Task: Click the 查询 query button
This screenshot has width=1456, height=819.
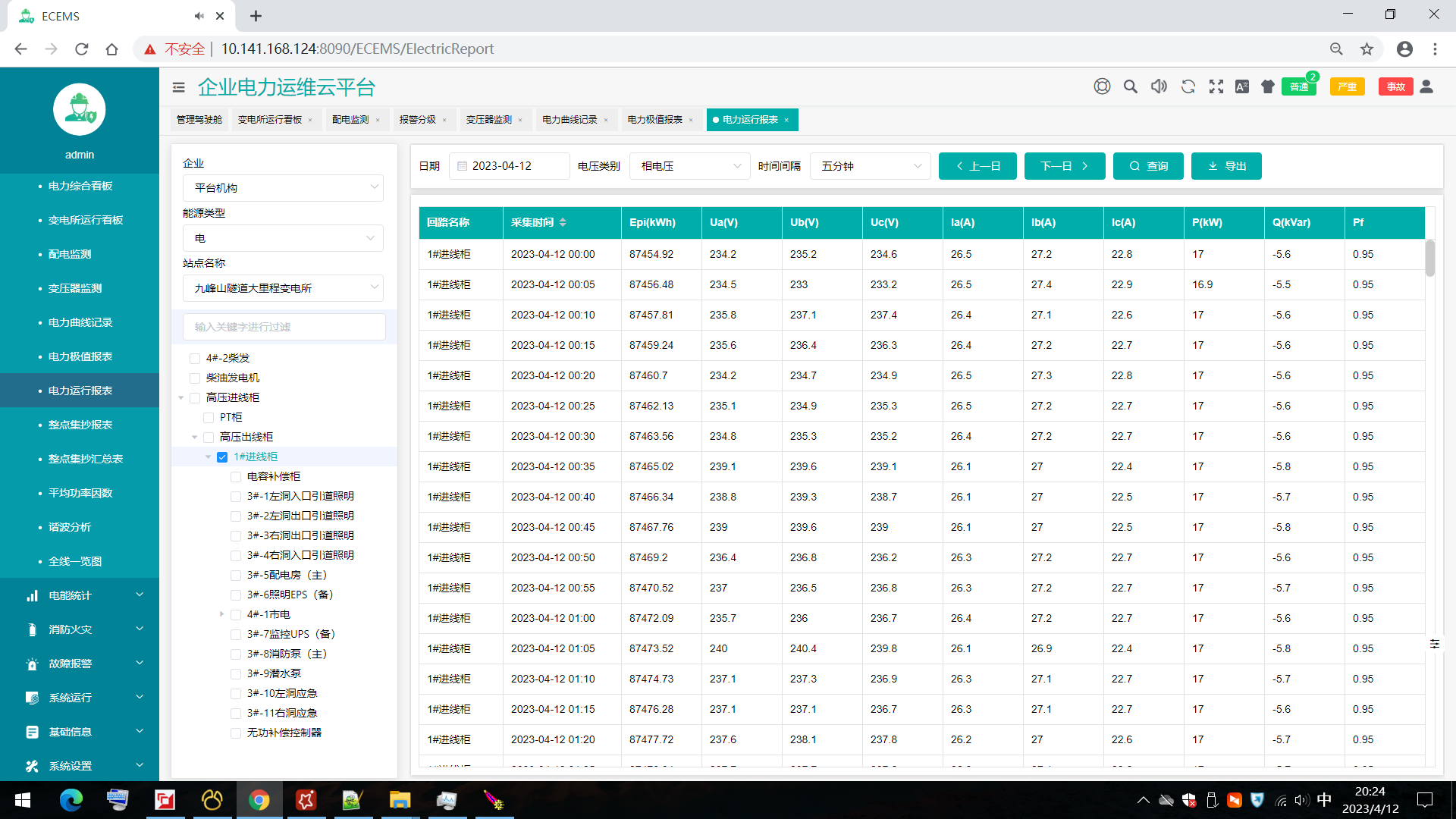Action: [1147, 166]
